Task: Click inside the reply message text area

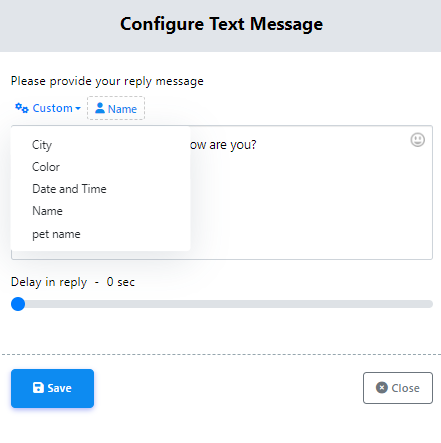Action: (x=310, y=200)
